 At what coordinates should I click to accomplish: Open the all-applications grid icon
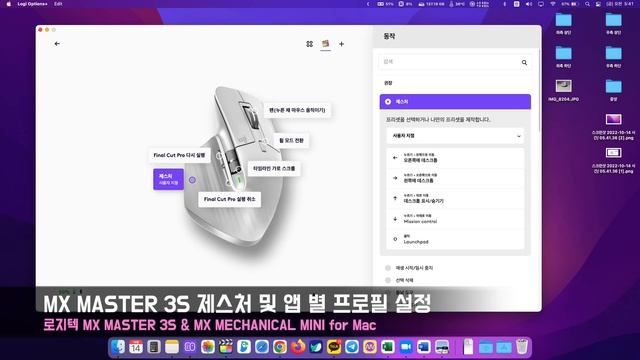pos(309,44)
